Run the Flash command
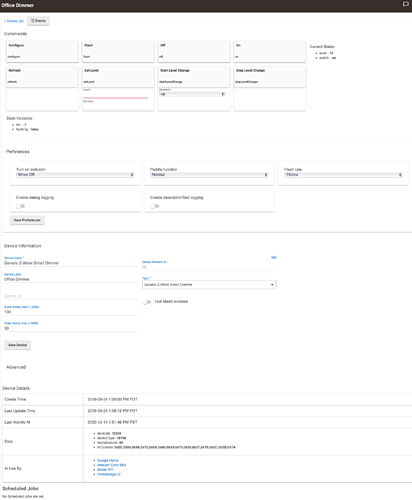 [x=118, y=51]
